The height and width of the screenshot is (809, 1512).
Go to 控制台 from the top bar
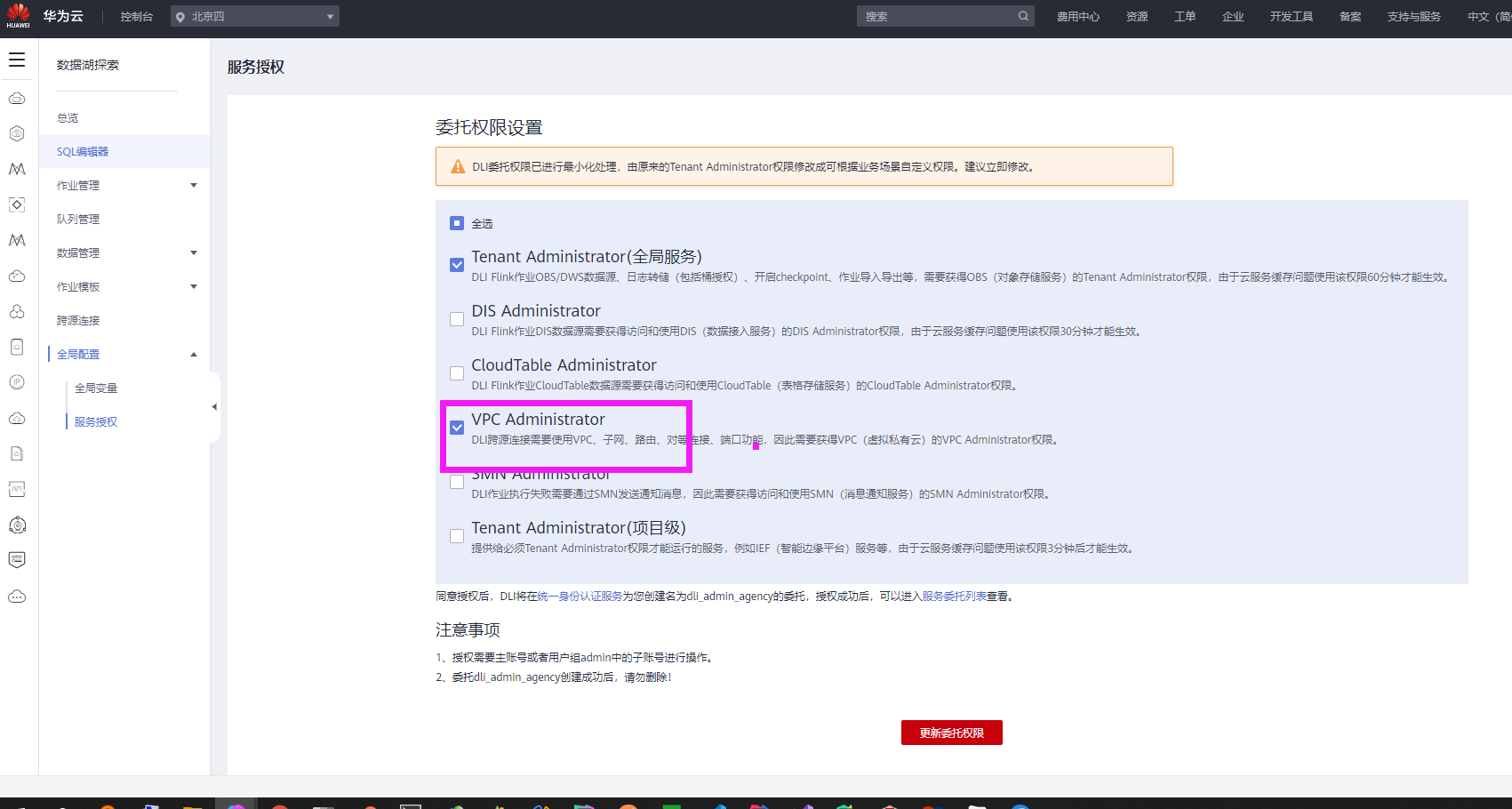137,17
